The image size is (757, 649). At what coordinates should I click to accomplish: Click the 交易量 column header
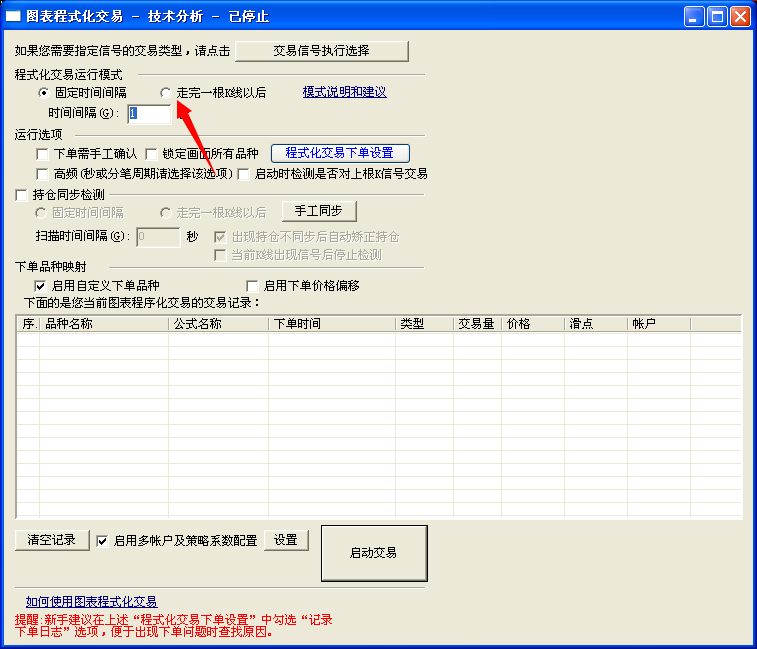coord(477,324)
